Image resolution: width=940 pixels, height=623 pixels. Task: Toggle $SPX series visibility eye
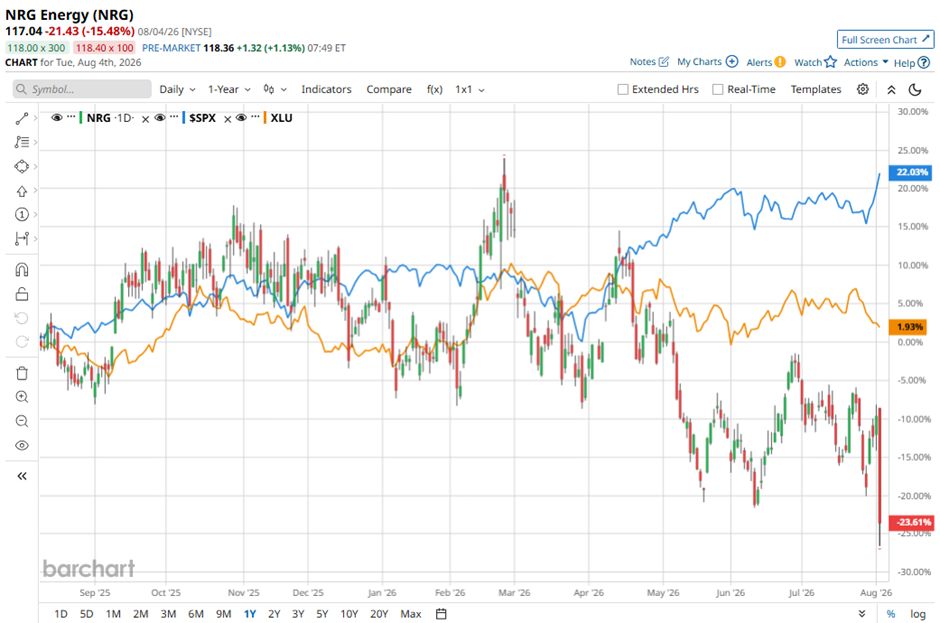pos(159,118)
